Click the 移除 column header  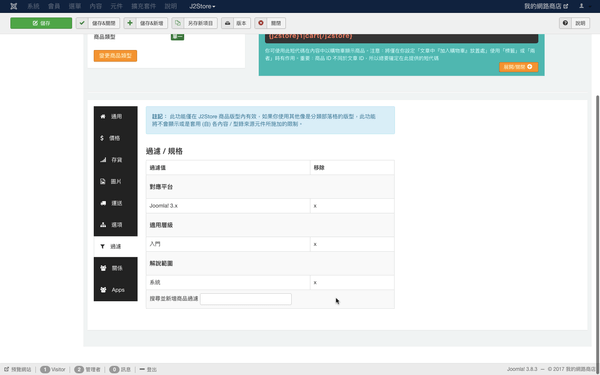352,168
